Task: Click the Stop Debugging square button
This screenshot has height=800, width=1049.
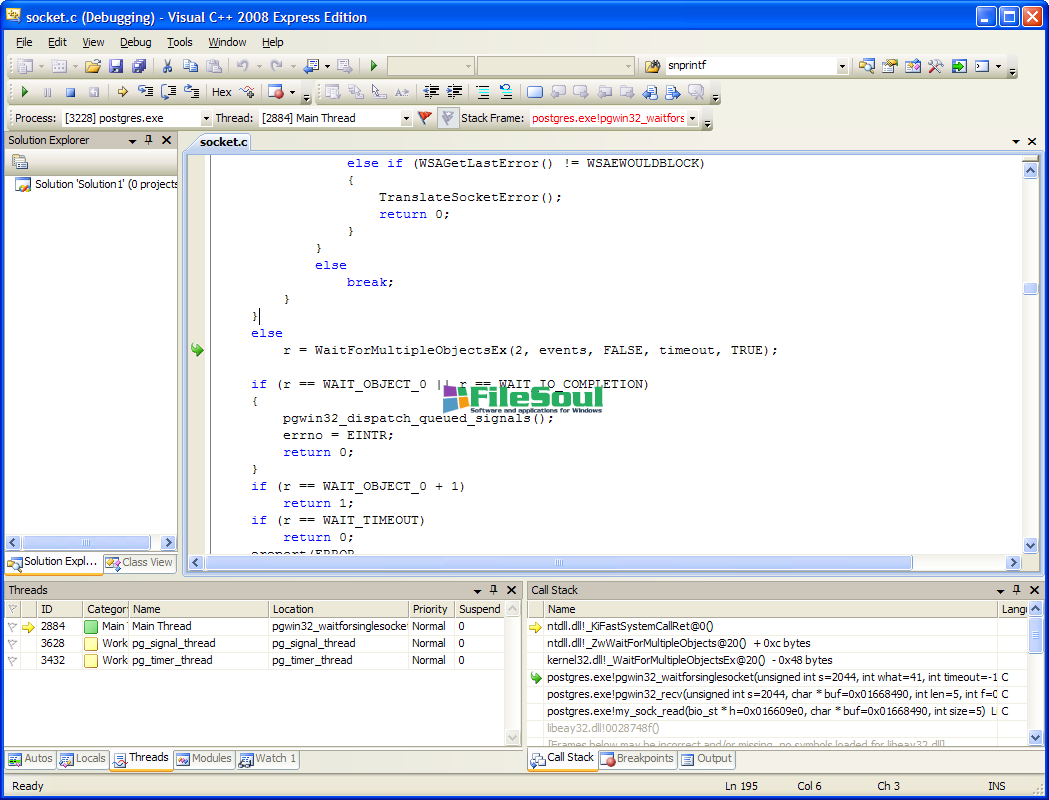Action: point(70,92)
